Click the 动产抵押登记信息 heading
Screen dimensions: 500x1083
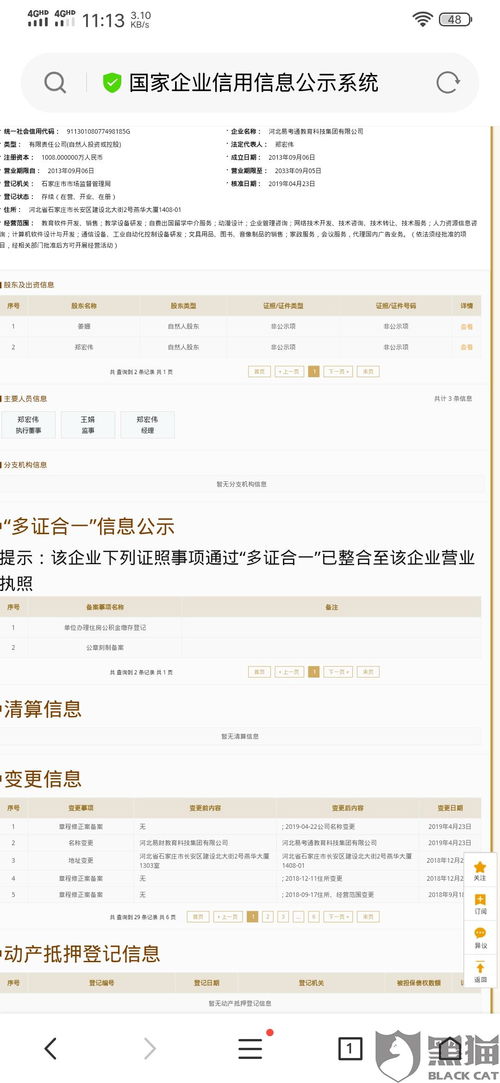tap(81, 955)
